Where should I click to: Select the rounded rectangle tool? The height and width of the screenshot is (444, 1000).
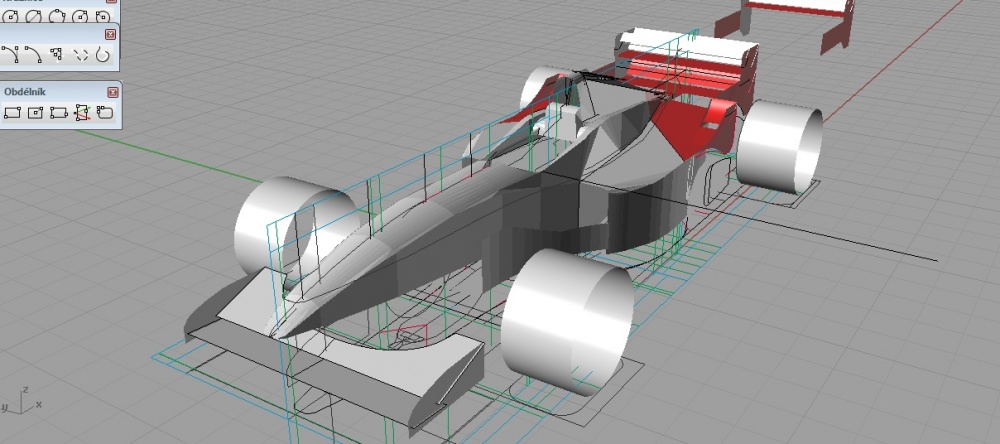[105, 113]
